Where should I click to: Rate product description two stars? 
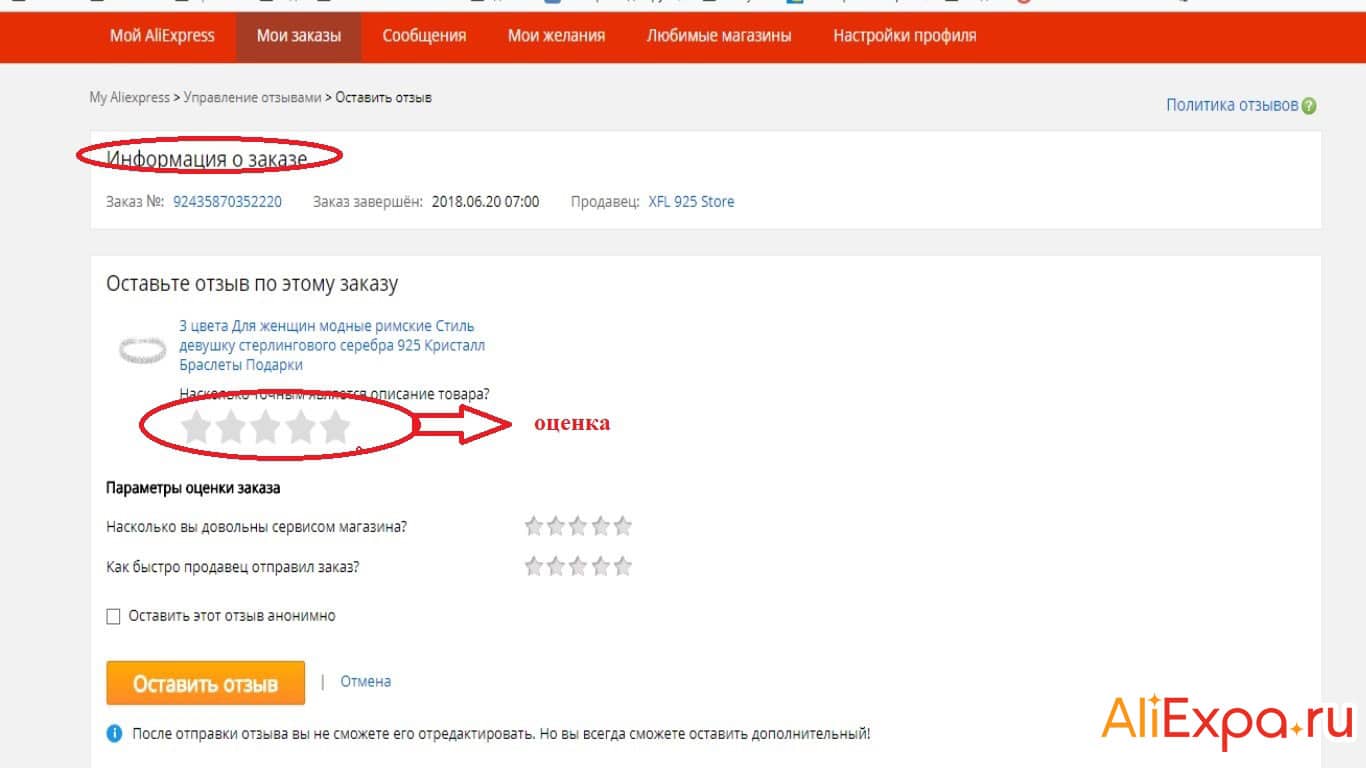tap(231, 428)
